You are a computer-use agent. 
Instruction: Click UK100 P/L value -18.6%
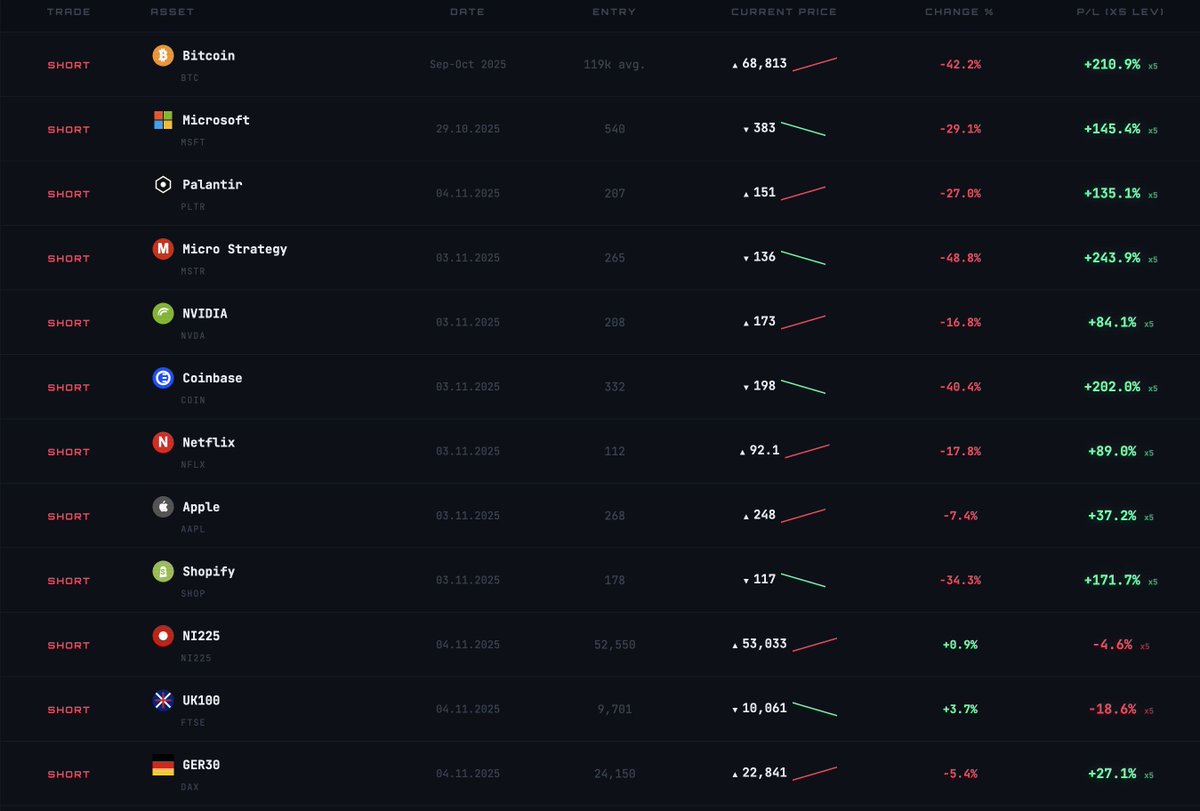(1114, 709)
